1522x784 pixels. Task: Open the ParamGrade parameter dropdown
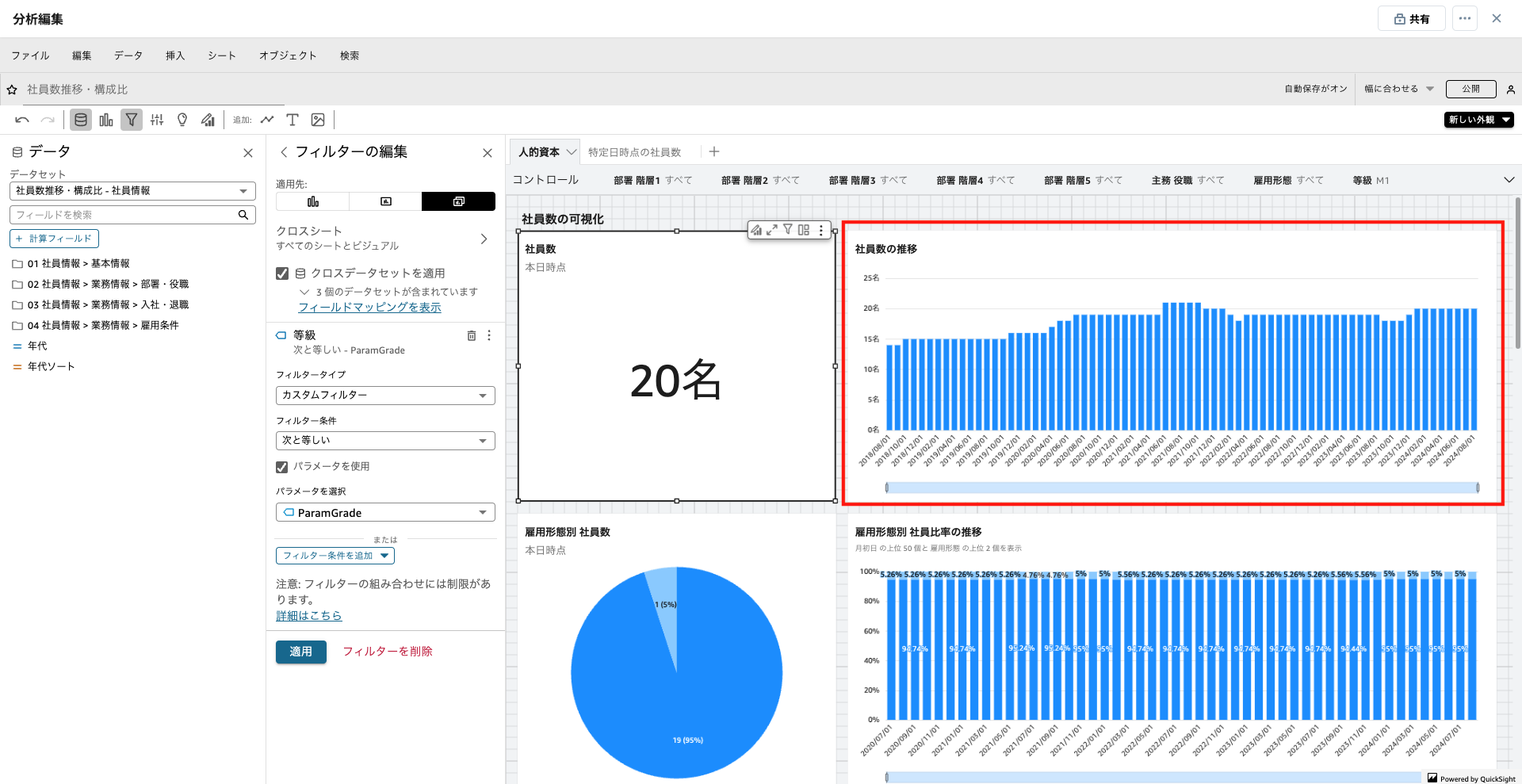point(385,513)
